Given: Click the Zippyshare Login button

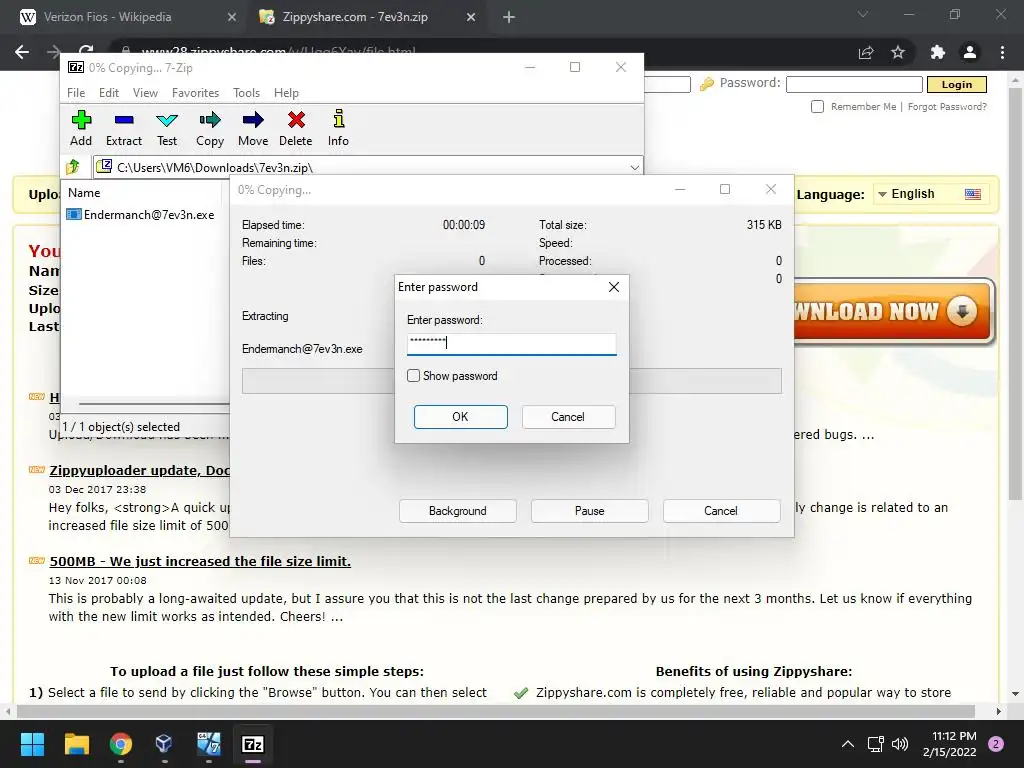Looking at the screenshot, I should click(x=957, y=84).
